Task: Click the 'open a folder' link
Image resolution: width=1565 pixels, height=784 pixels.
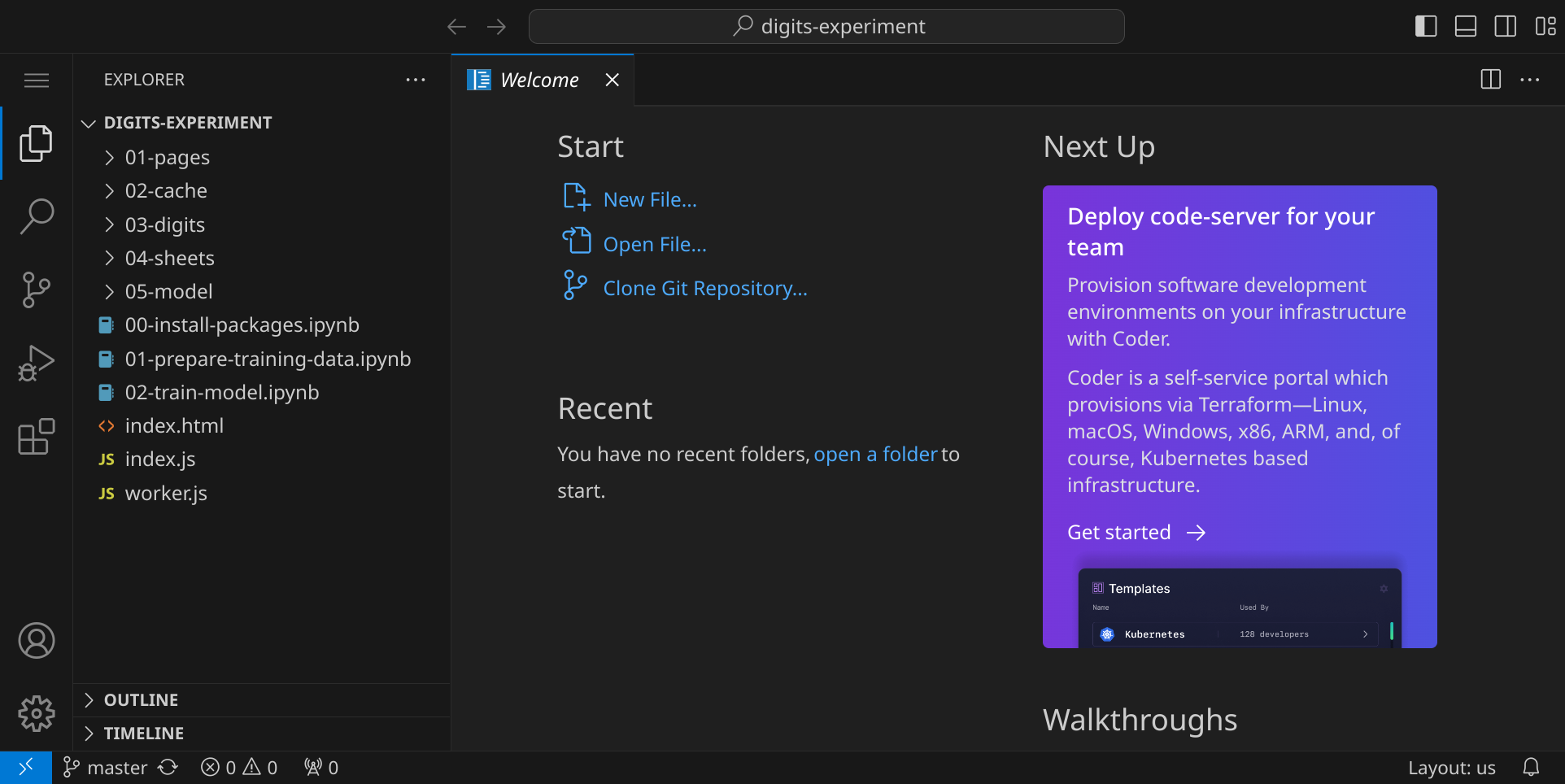Action: [875, 454]
